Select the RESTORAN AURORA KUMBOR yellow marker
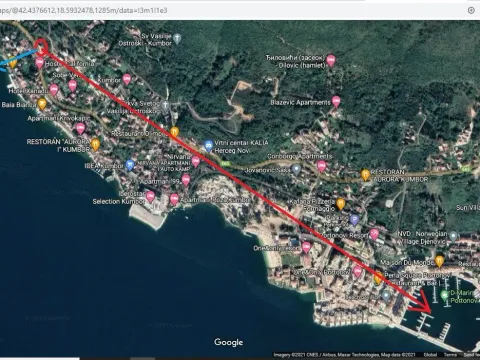Screen dimensions: 480x360 point(365,175)
